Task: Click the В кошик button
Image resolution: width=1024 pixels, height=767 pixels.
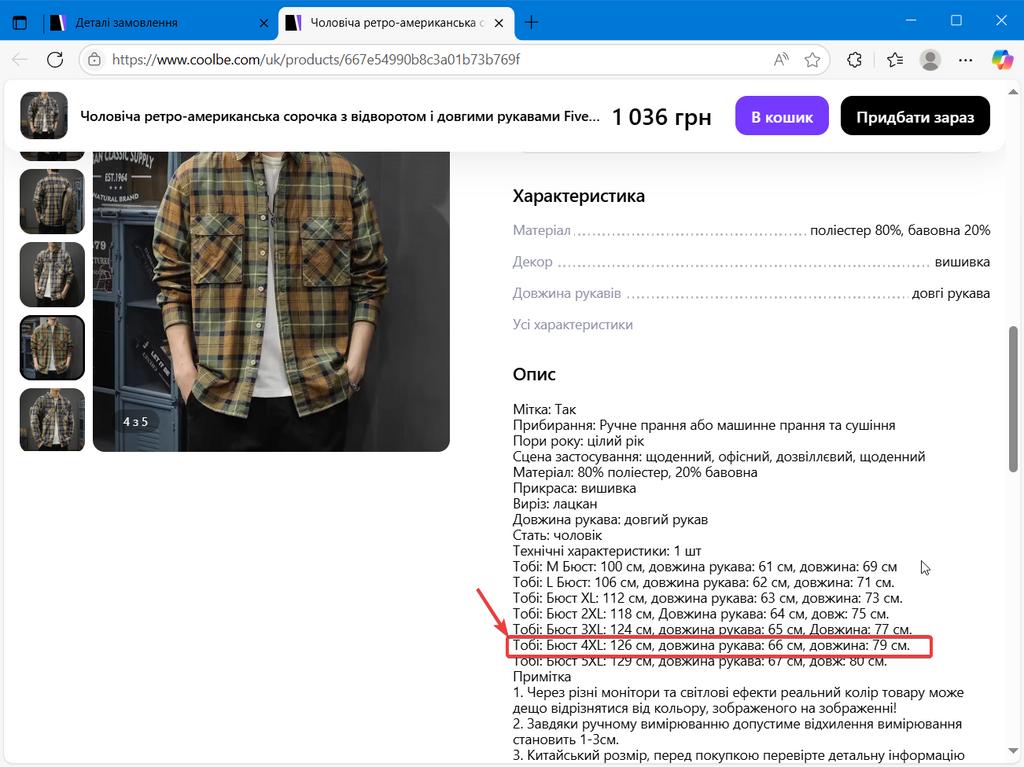Action: click(x=781, y=116)
